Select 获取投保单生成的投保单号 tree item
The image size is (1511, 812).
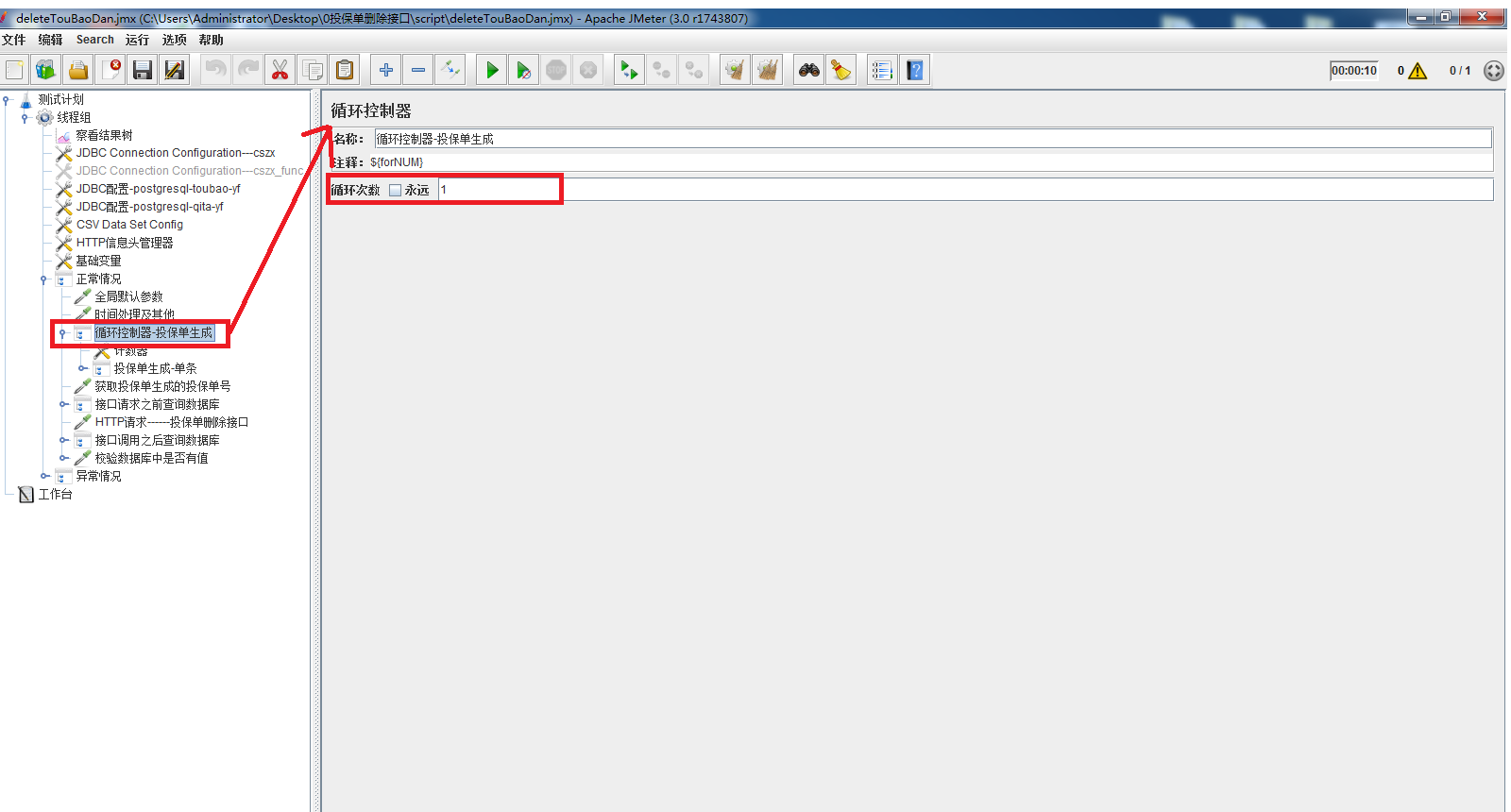tap(162, 386)
